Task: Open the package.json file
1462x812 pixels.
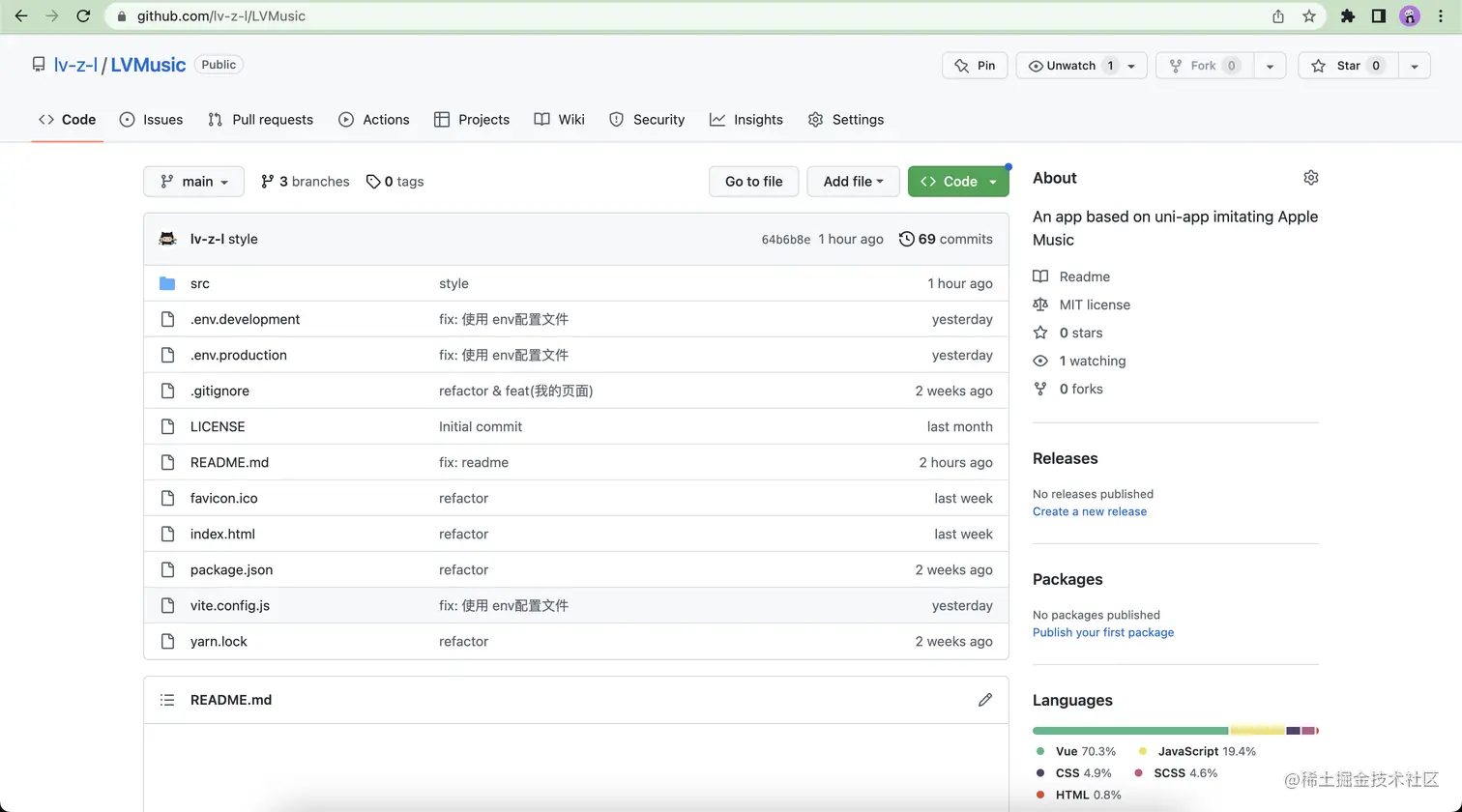Action: tap(231, 569)
